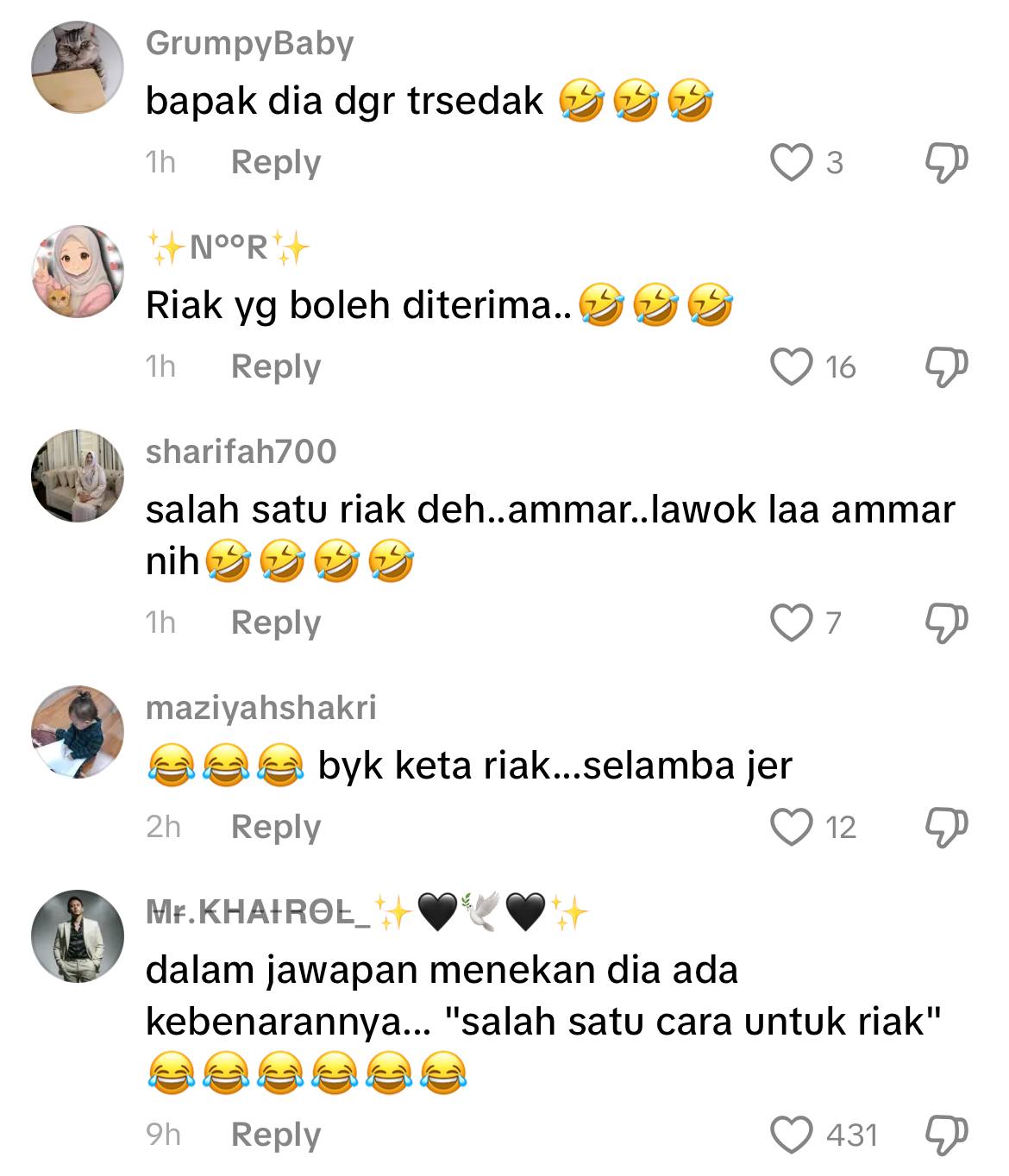Open GrumpyBaby's cat profile picture
Viewport: 1009px width, 1176px height.
tap(78, 67)
